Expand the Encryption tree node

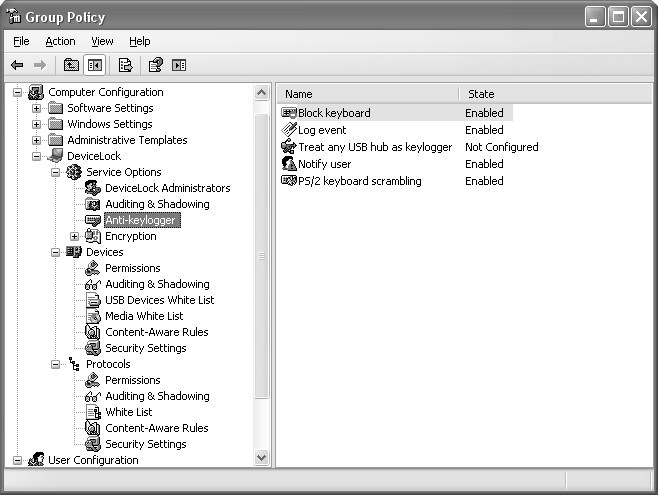click(x=75, y=236)
